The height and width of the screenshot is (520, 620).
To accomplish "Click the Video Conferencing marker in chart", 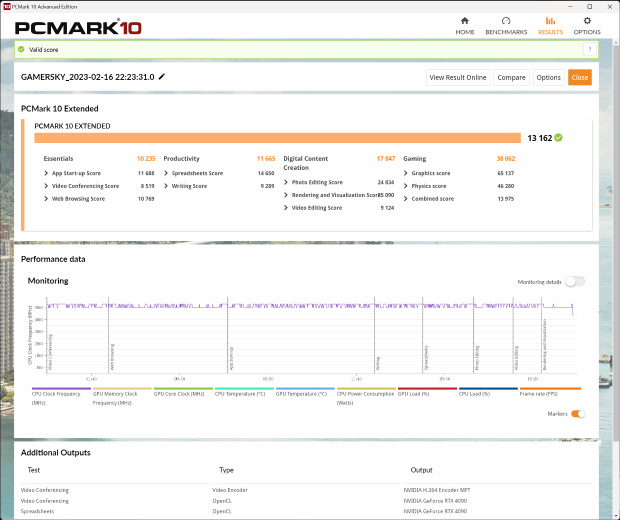I will point(50,352).
